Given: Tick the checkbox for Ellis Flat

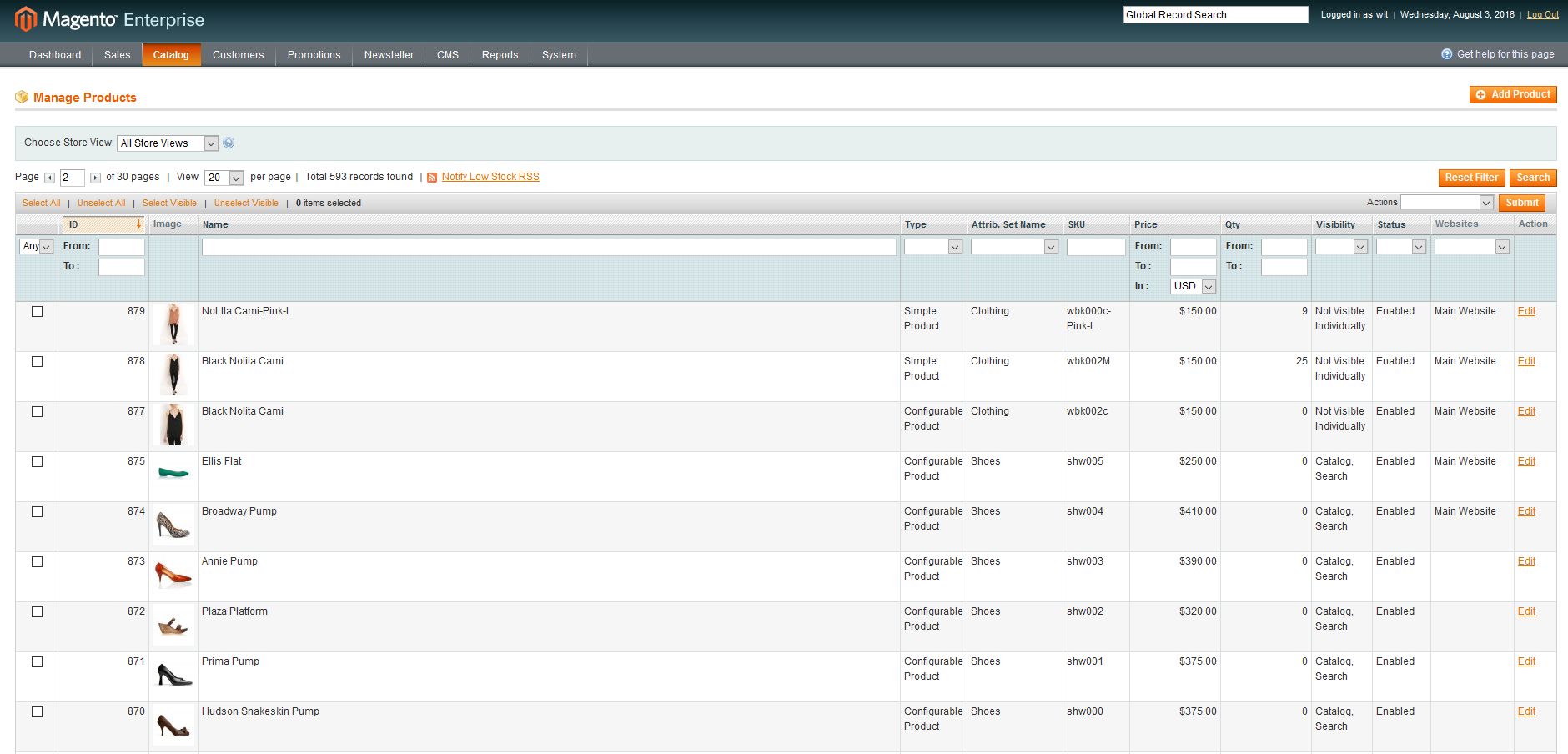Looking at the screenshot, I should [x=37, y=461].
